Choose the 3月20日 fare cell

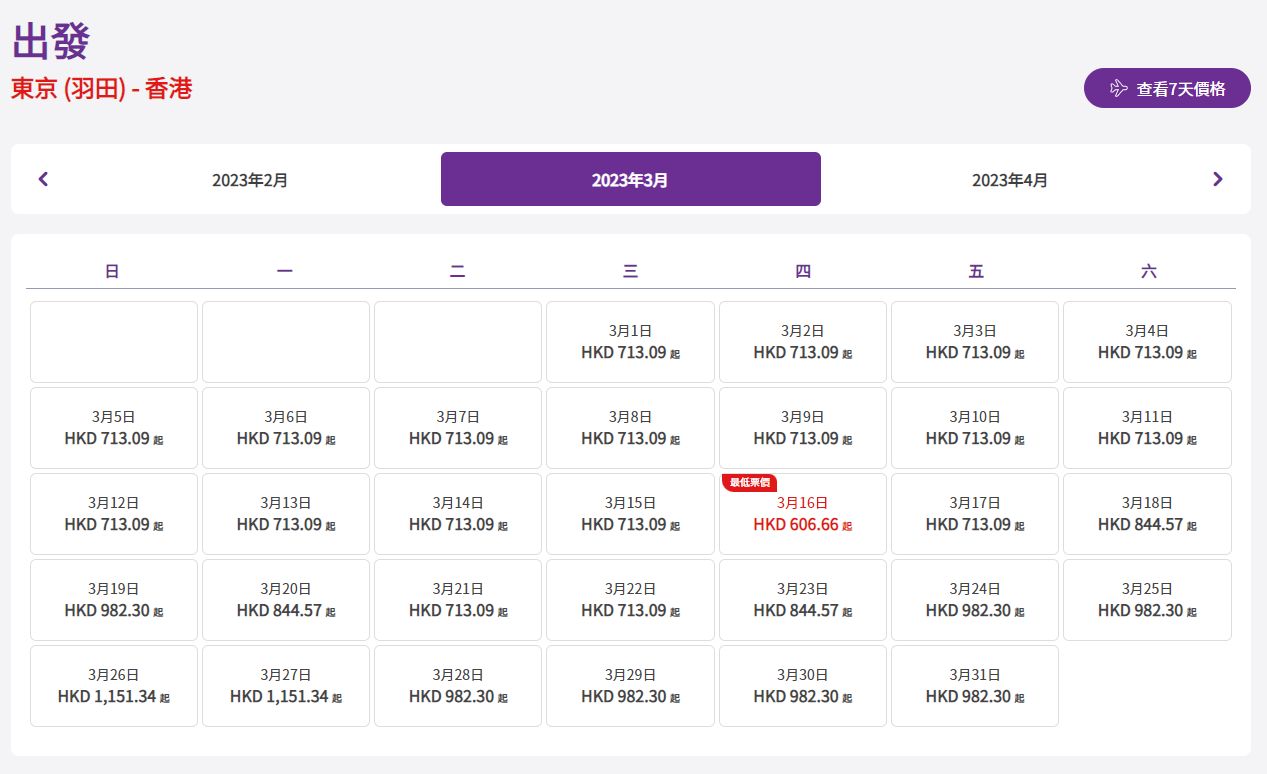286,600
